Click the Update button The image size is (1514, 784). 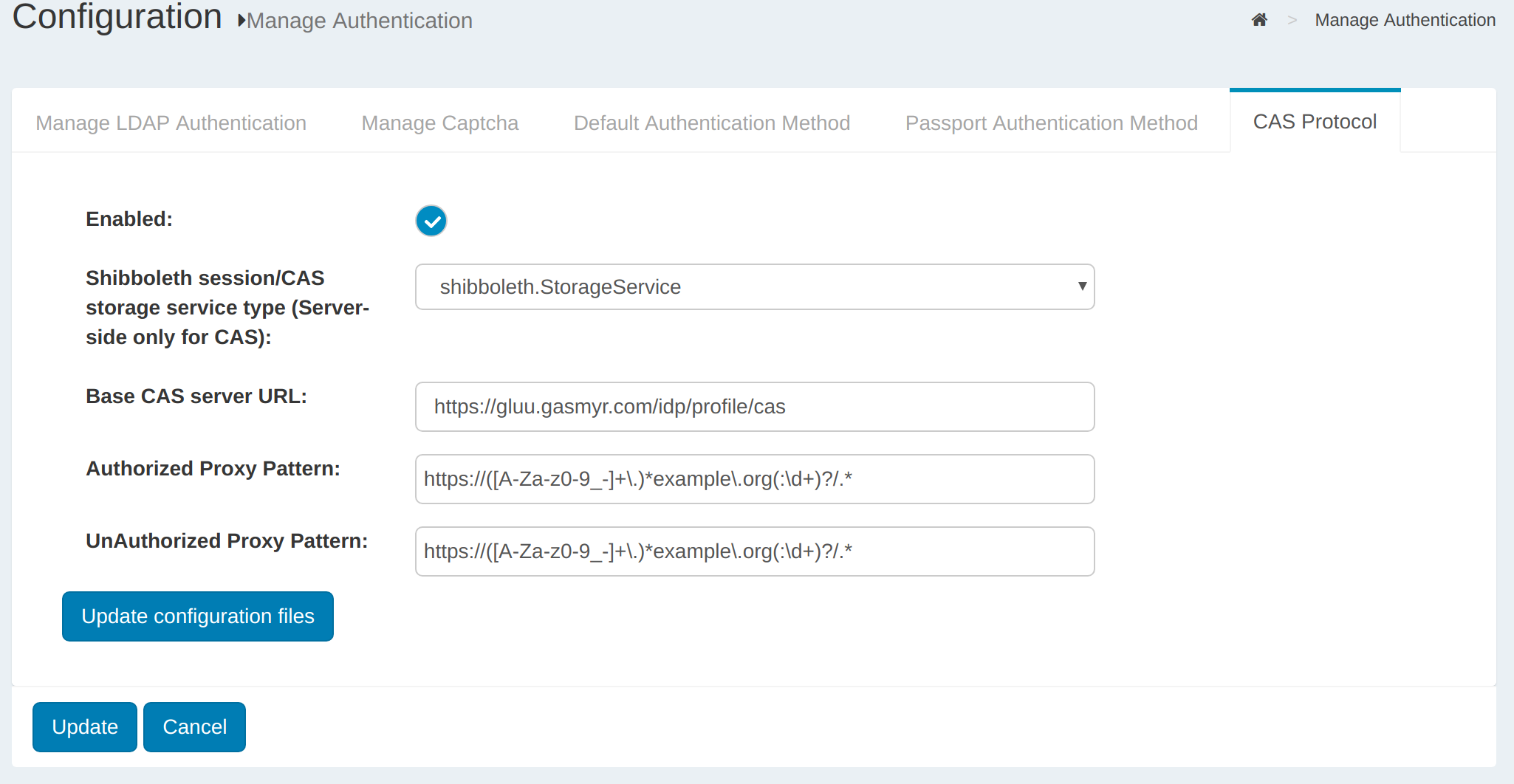[x=85, y=727]
